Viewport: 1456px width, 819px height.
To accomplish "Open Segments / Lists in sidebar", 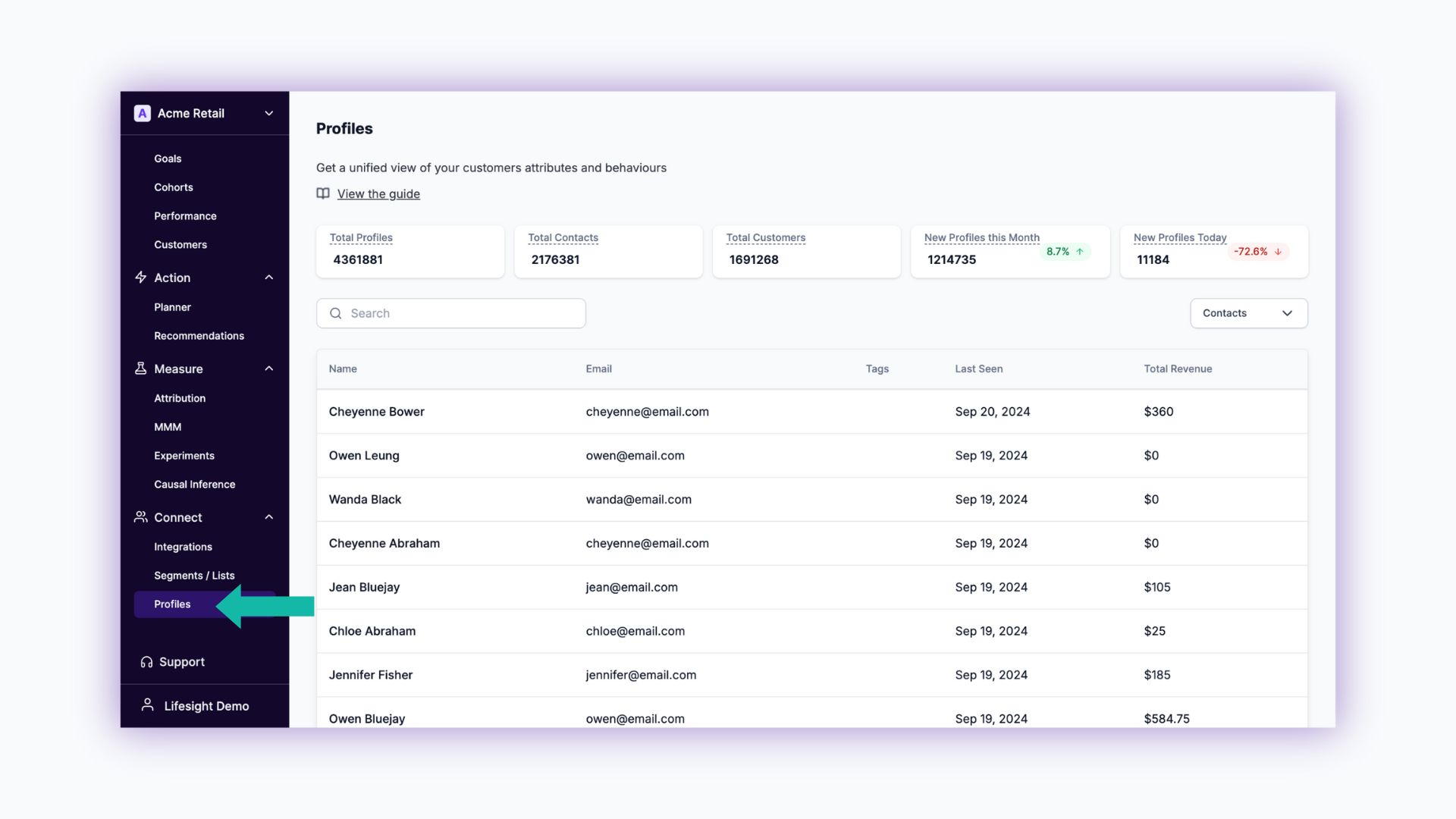I will [x=194, y=576].
